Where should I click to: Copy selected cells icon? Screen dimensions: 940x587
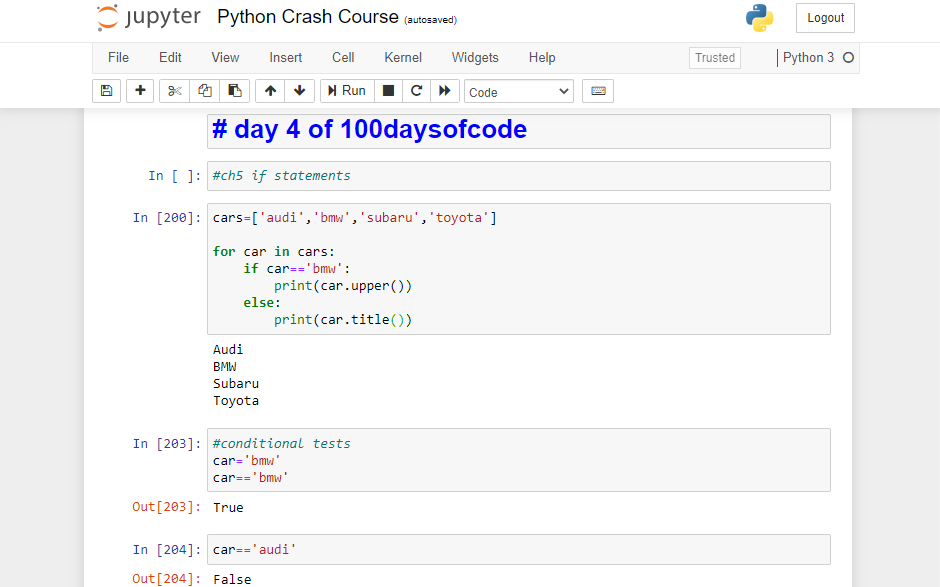pyautogui.click(x=204, y=91)
